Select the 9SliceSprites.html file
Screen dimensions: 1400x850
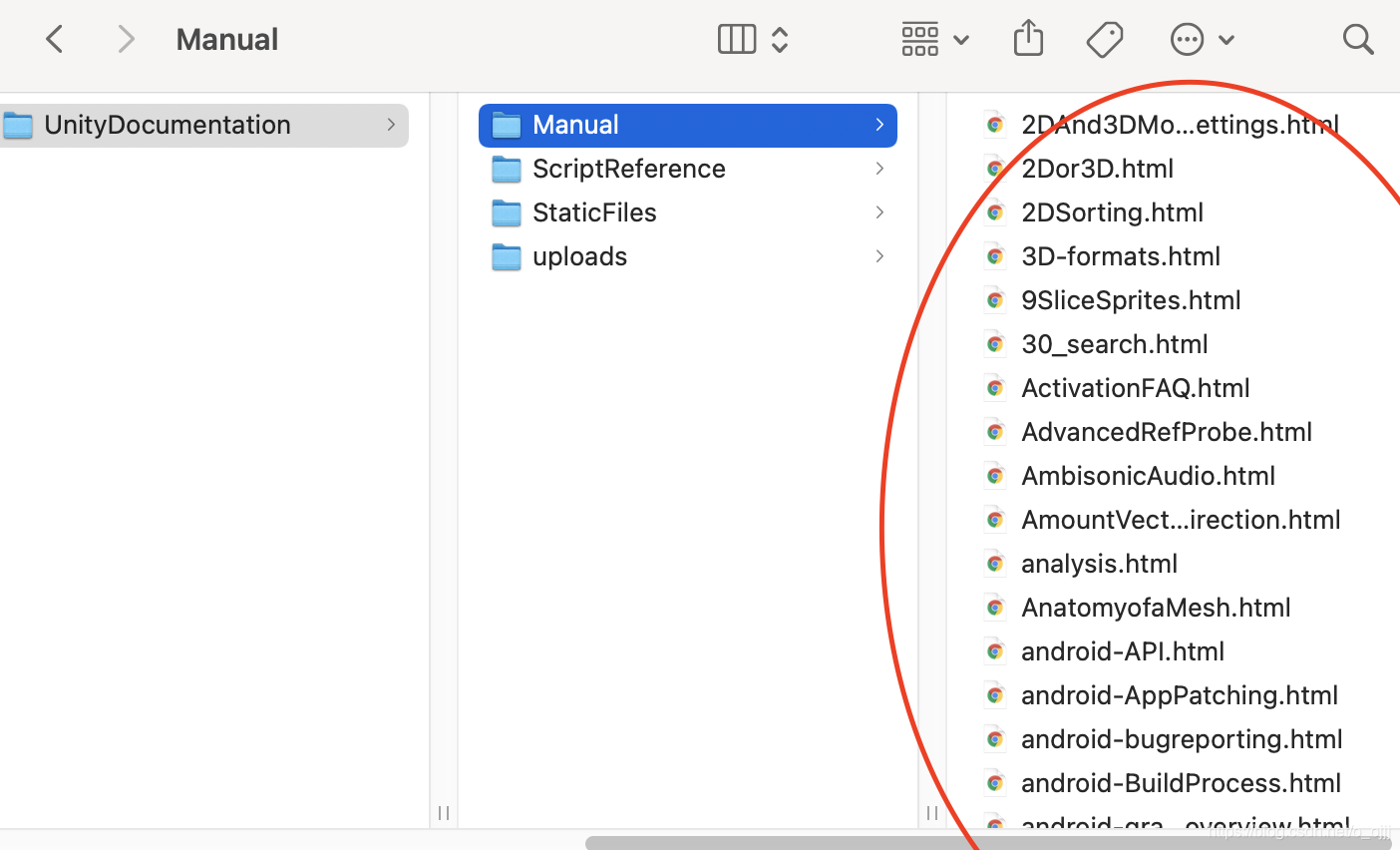(1131, 300)
